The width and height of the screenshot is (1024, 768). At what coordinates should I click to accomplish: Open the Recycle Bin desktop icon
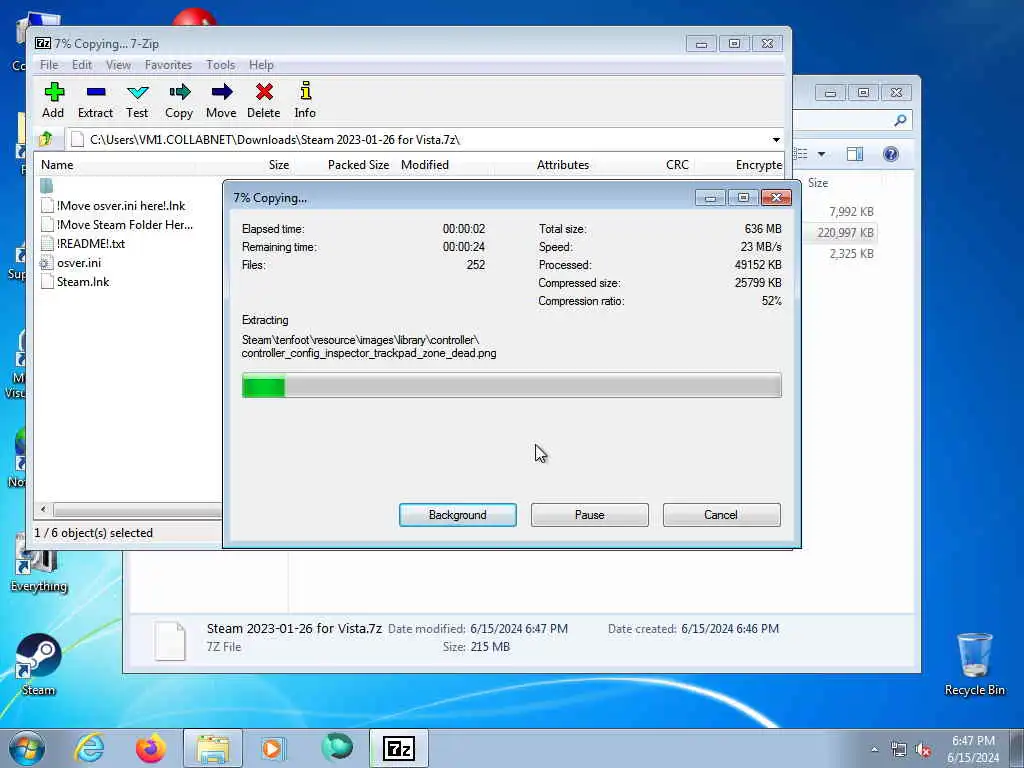[974, 664]
